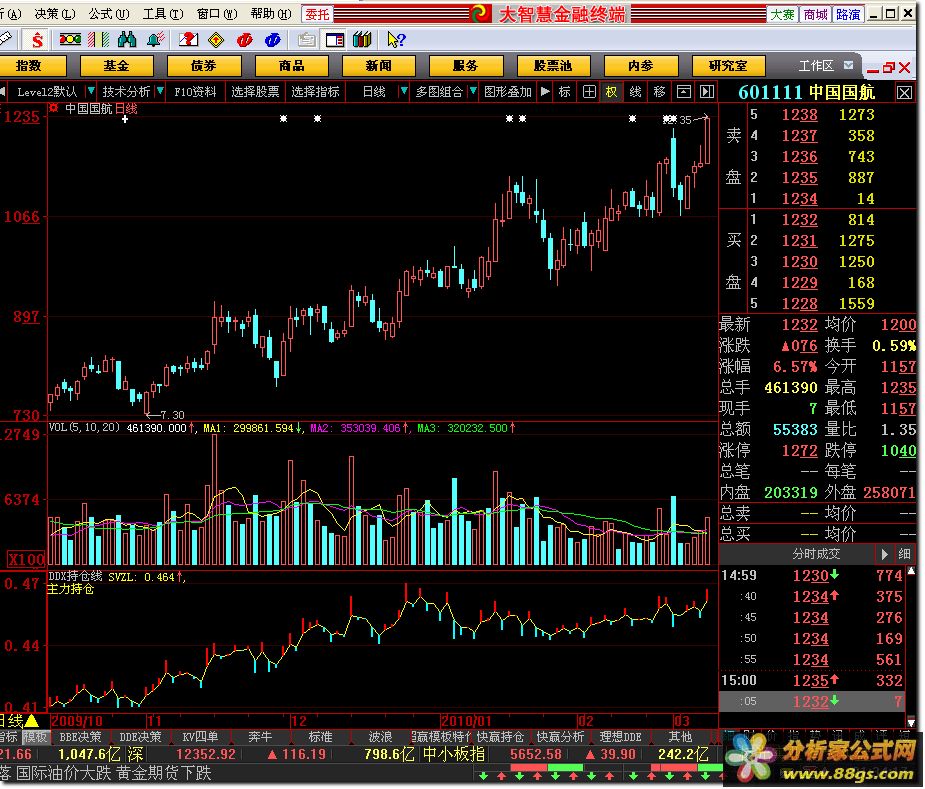
Task: Open the alarm bell alert icon
Action: (x=156, y=40)
